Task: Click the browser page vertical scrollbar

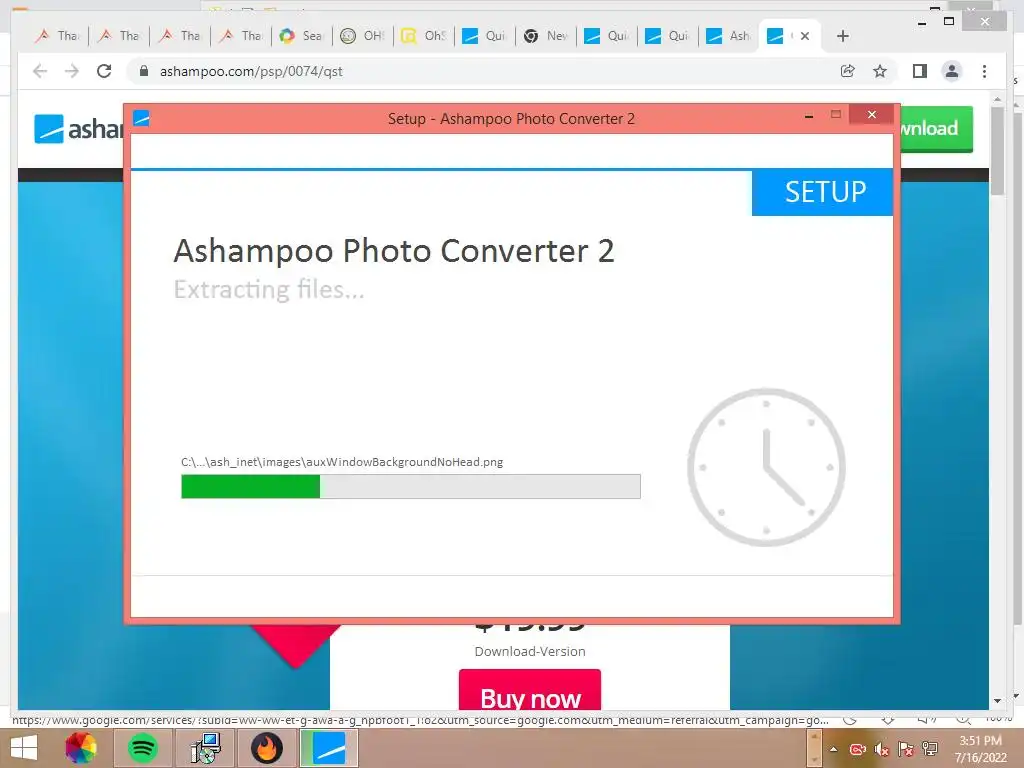Action: pos(997,150)
